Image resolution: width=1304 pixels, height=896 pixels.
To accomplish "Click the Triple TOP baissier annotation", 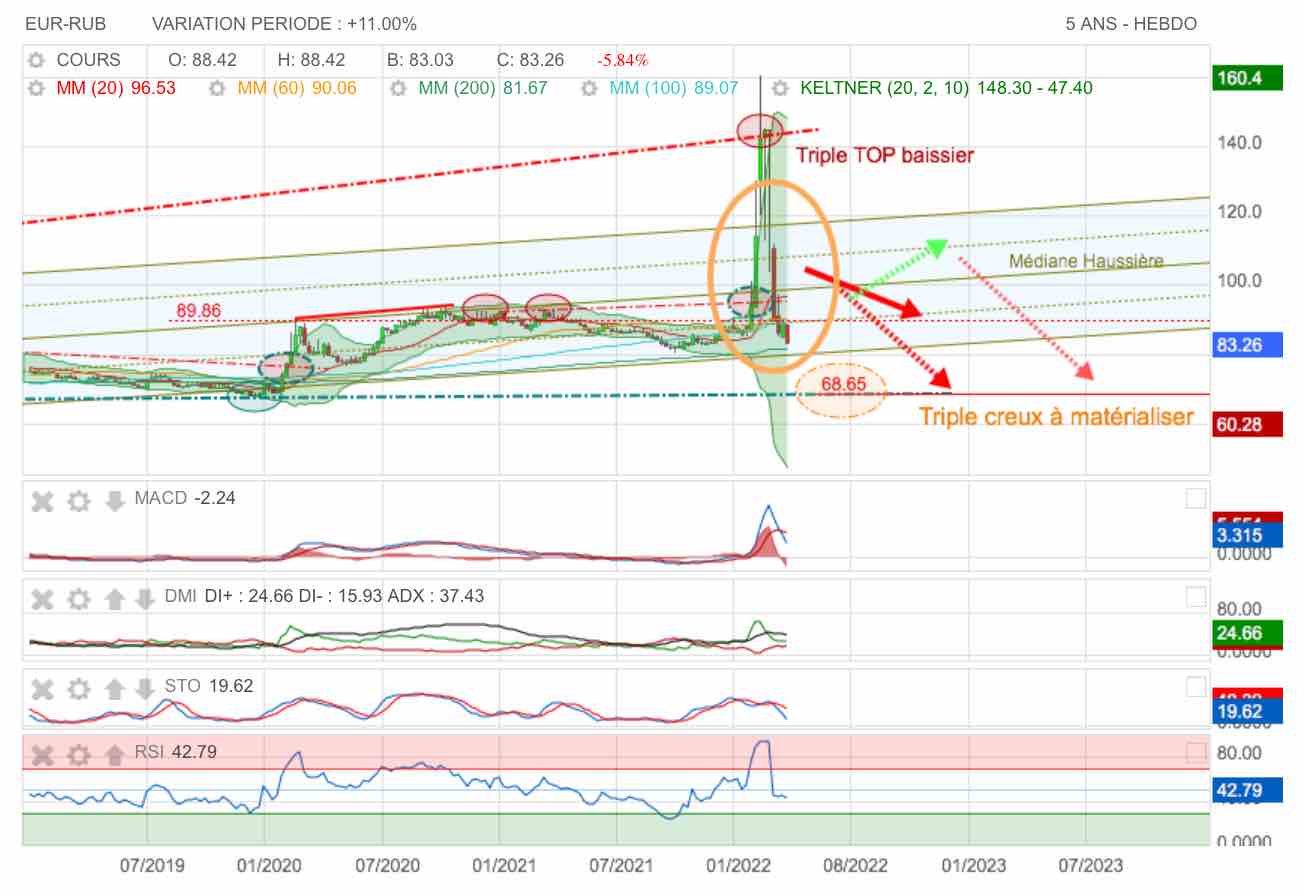I will [884, 155].
